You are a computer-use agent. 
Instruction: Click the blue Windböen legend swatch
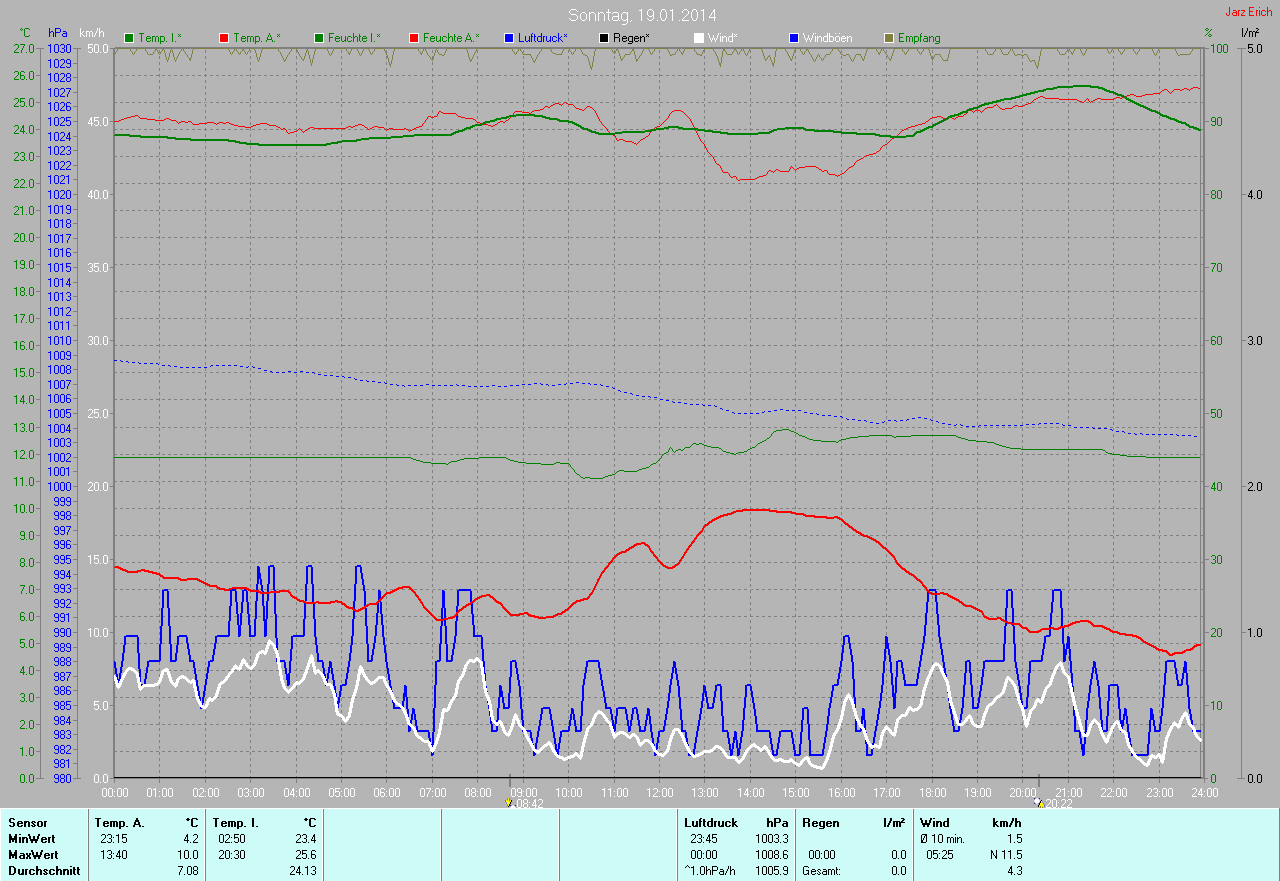[x=794, y=38]
